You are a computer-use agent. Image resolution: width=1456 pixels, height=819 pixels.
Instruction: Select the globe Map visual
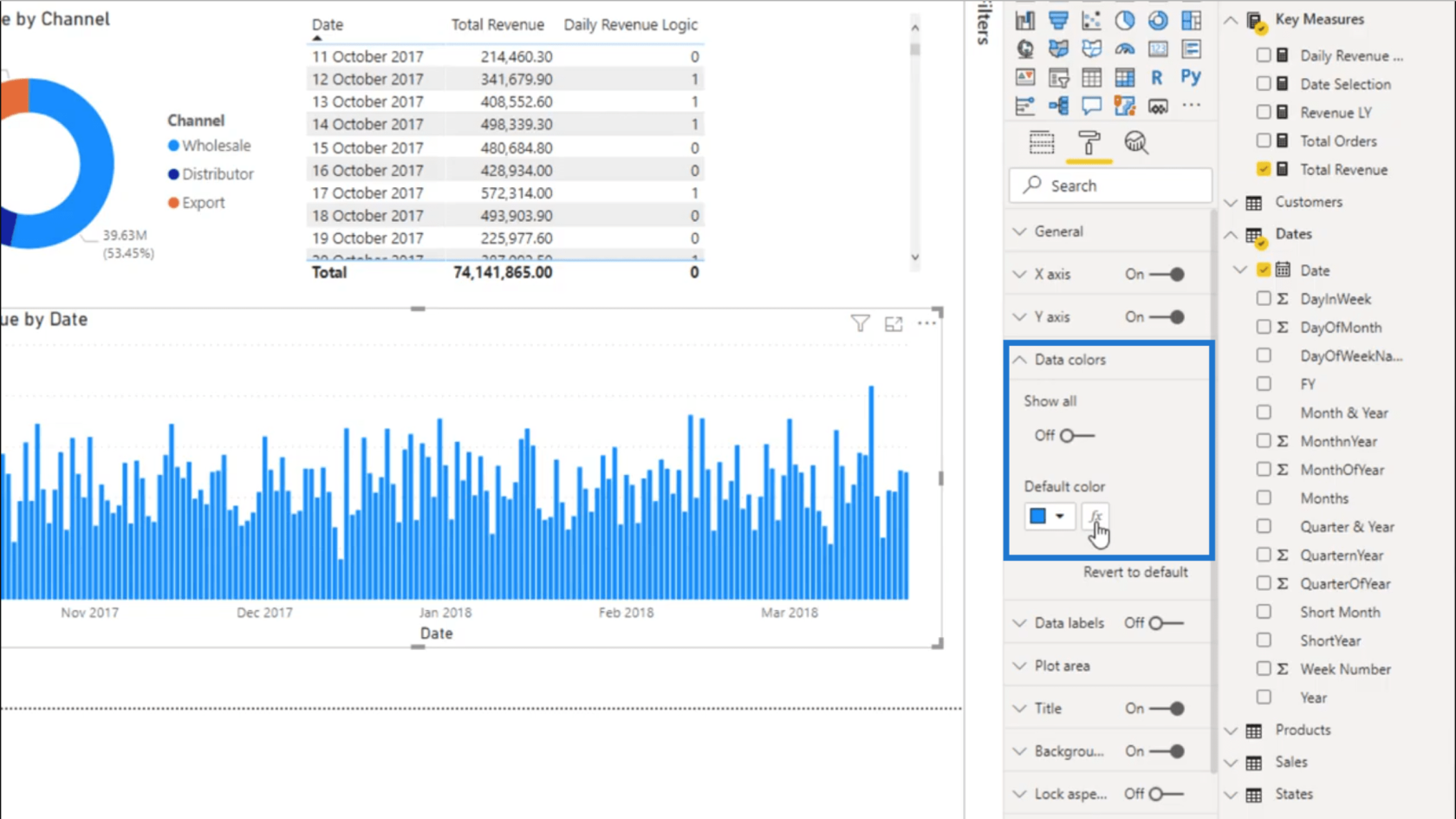click(x=1025, y=49)
